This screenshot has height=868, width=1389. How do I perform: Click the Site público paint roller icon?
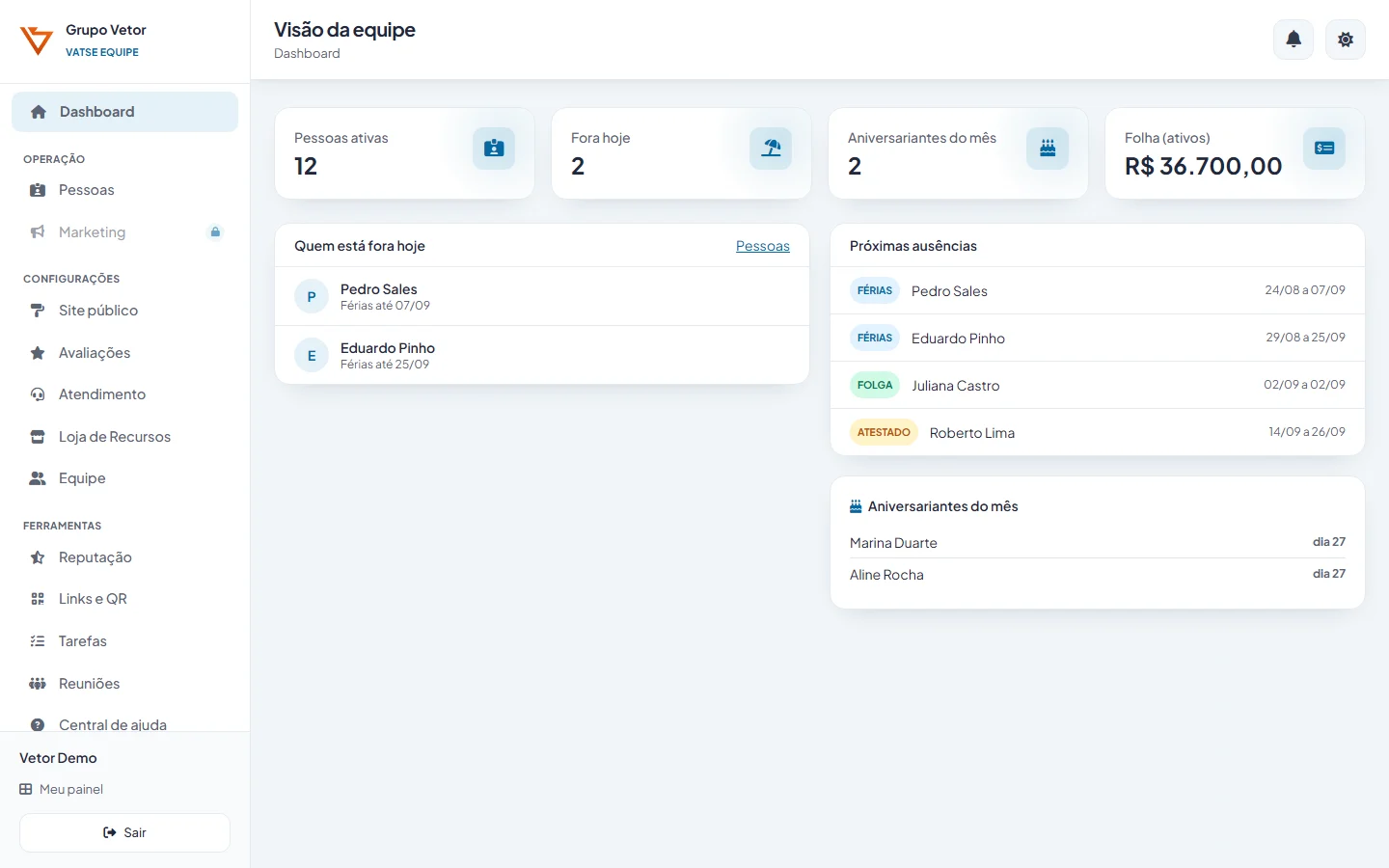38,311
